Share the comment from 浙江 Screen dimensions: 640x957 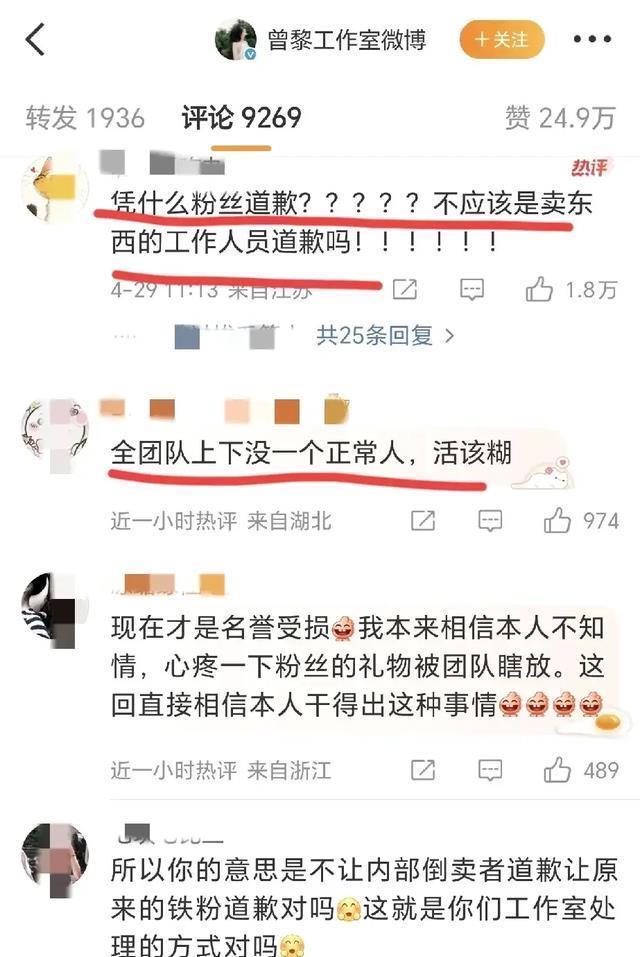pyautogui.click(x=423, y=770)
